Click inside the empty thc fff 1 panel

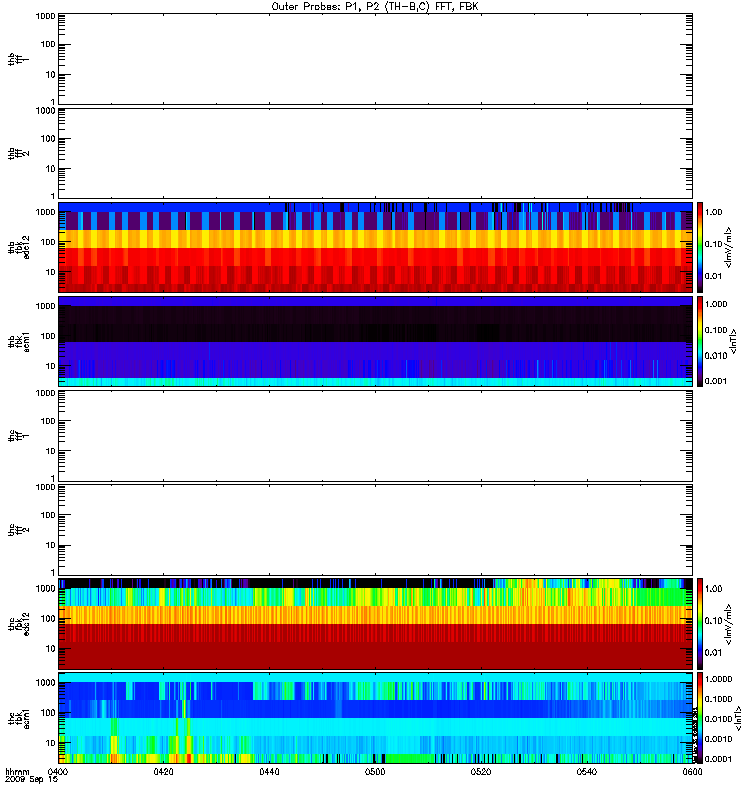(x=375, y=436)
